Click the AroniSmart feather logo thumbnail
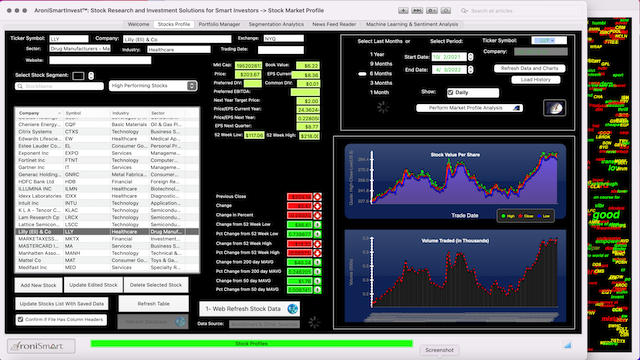The height and width of the screenshot is (360, 640). [555, 108]
